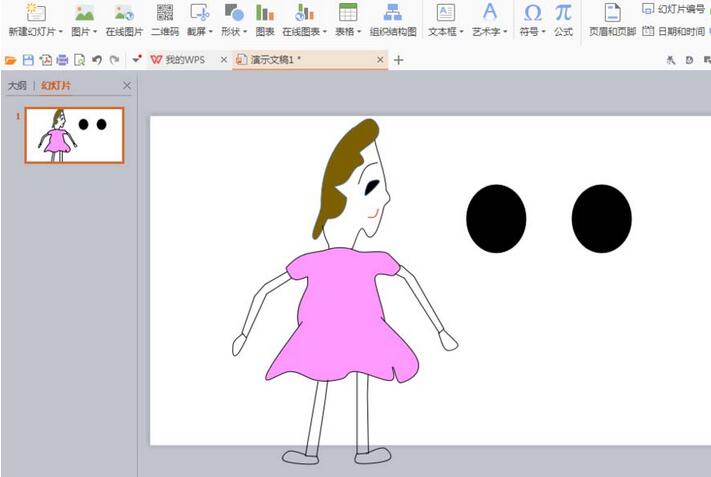Close the slide thumbnail side panel

click(126, 86)
